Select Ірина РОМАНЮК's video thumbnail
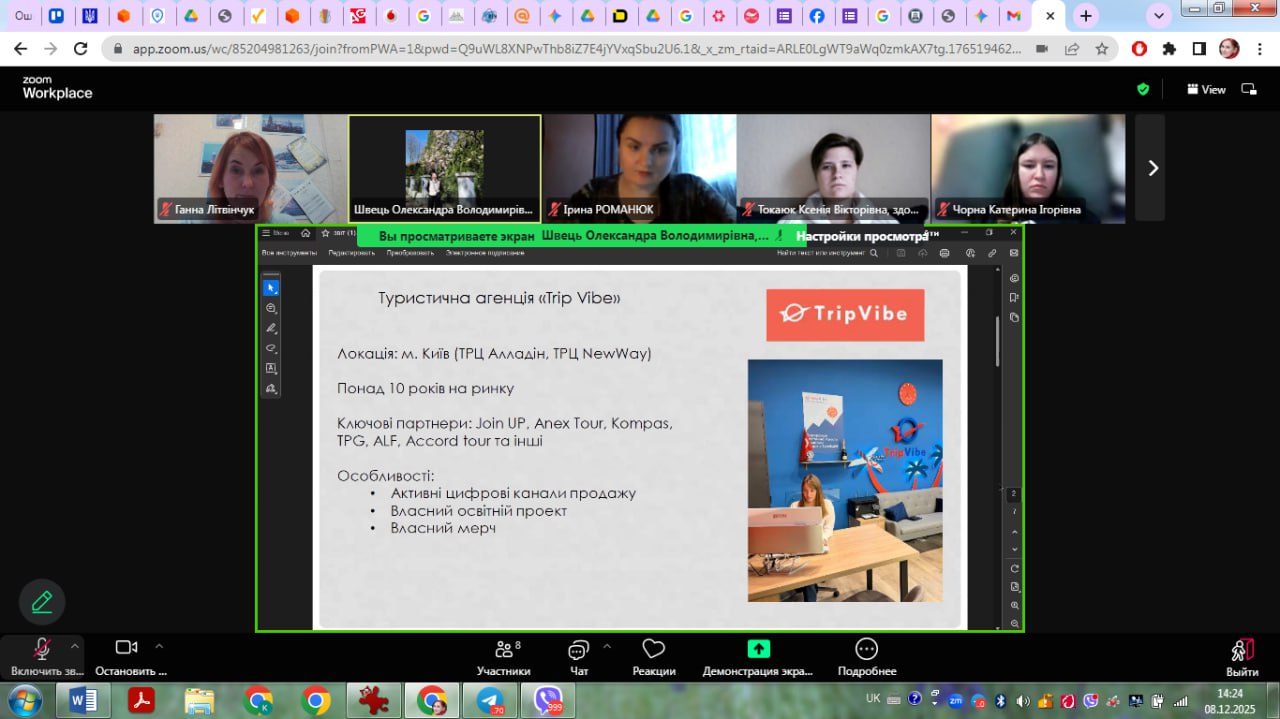Screen dimensions: 1280x719 [x=639, y=168]
